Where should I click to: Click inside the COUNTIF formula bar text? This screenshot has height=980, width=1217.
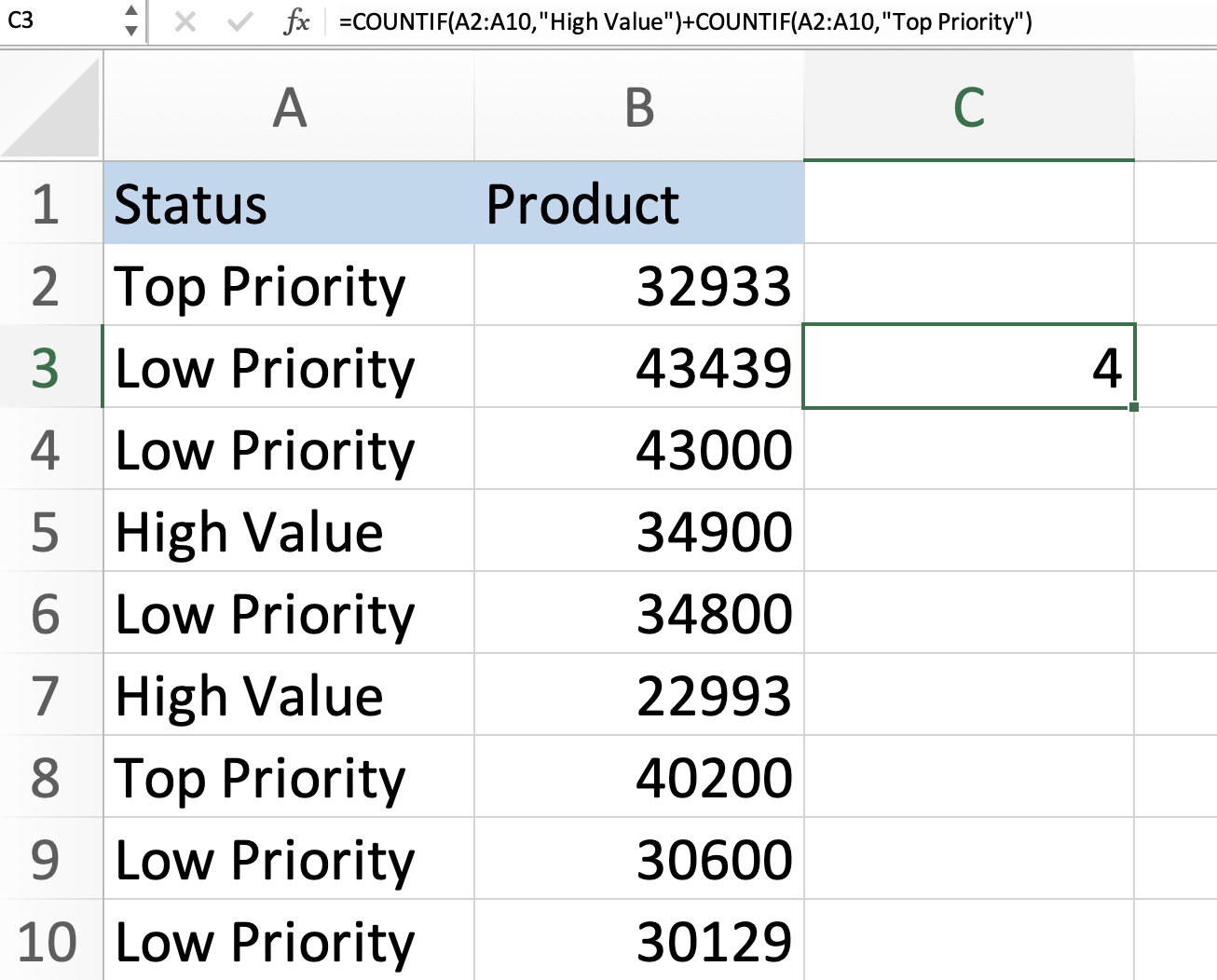click(685, 21)
